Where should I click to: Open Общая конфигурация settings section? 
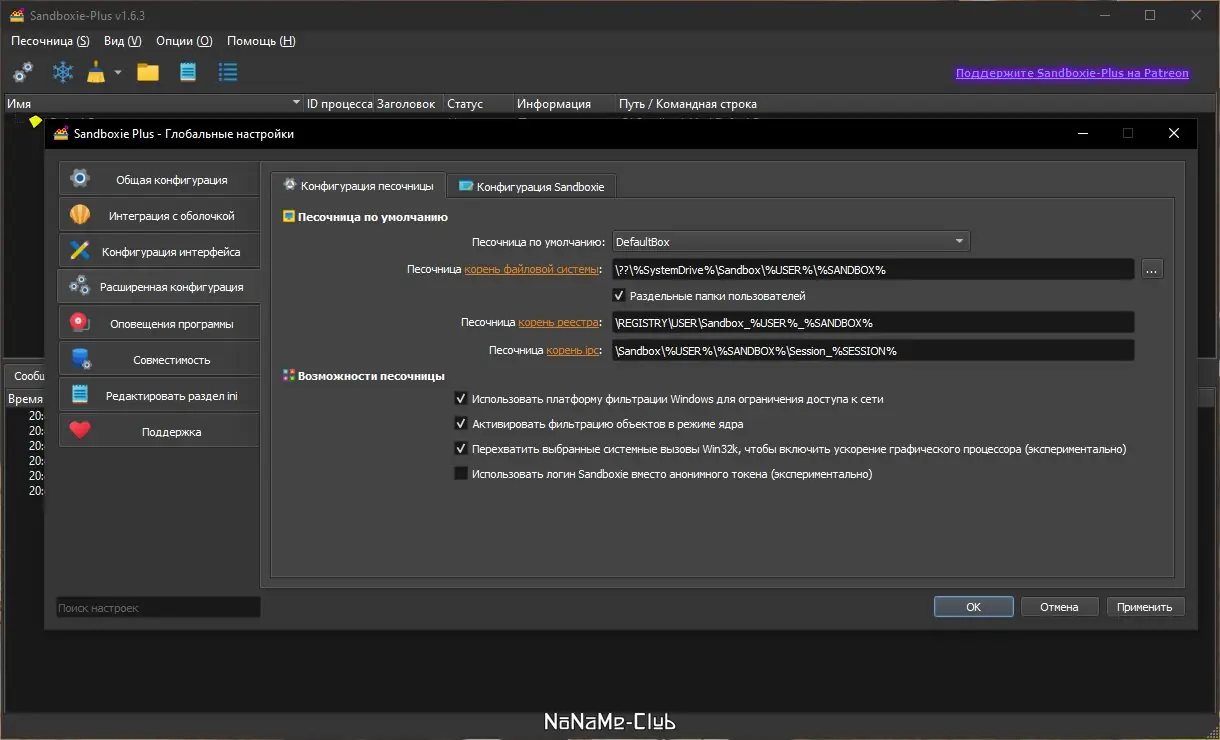[159, 180]
